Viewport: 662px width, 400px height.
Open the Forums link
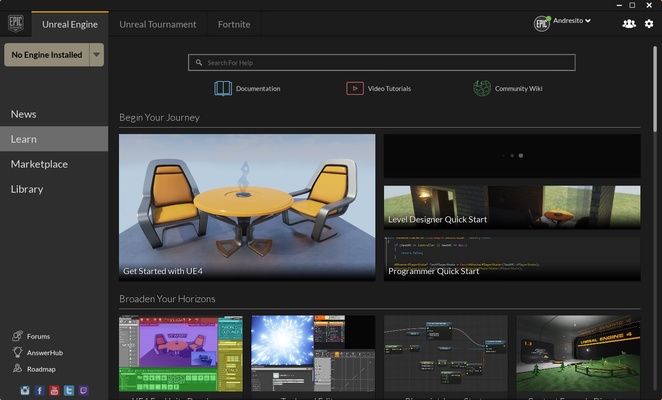[x=38, y=336]
